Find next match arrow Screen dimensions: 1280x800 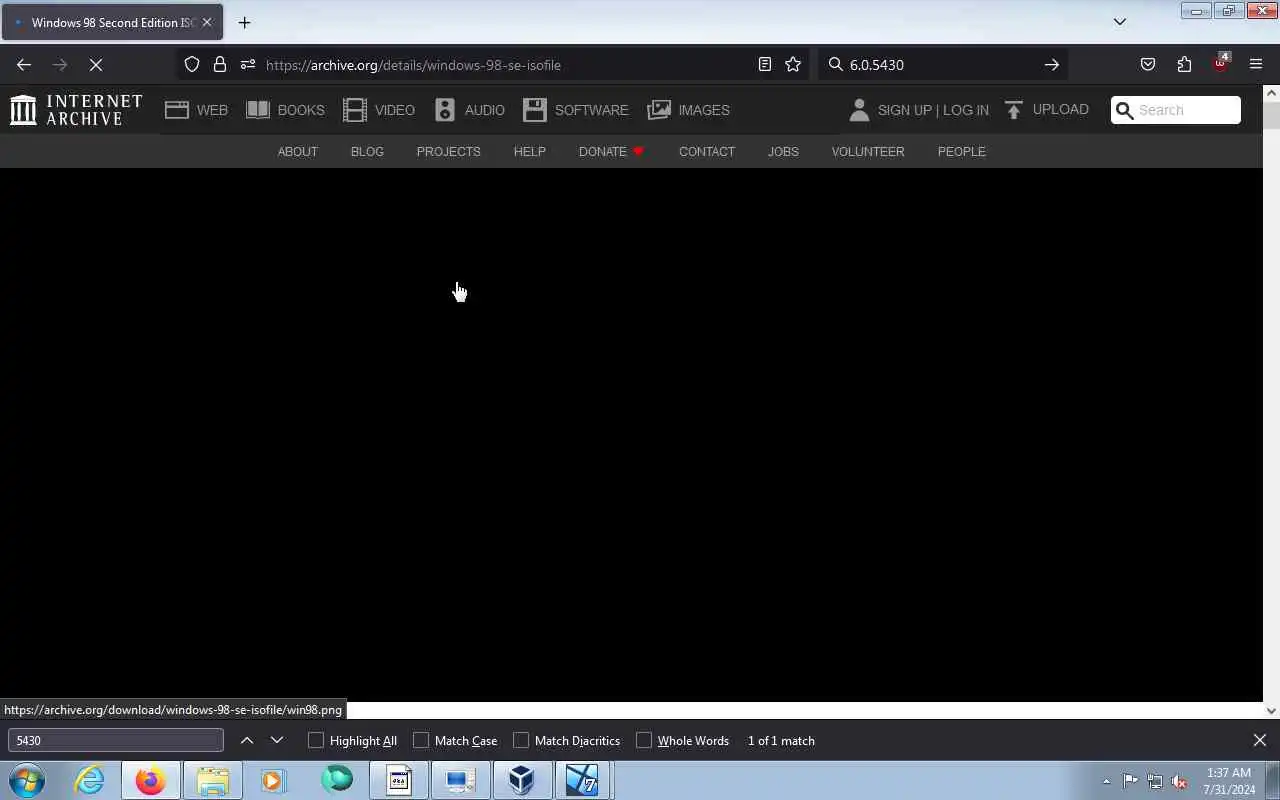pos(277,740)
